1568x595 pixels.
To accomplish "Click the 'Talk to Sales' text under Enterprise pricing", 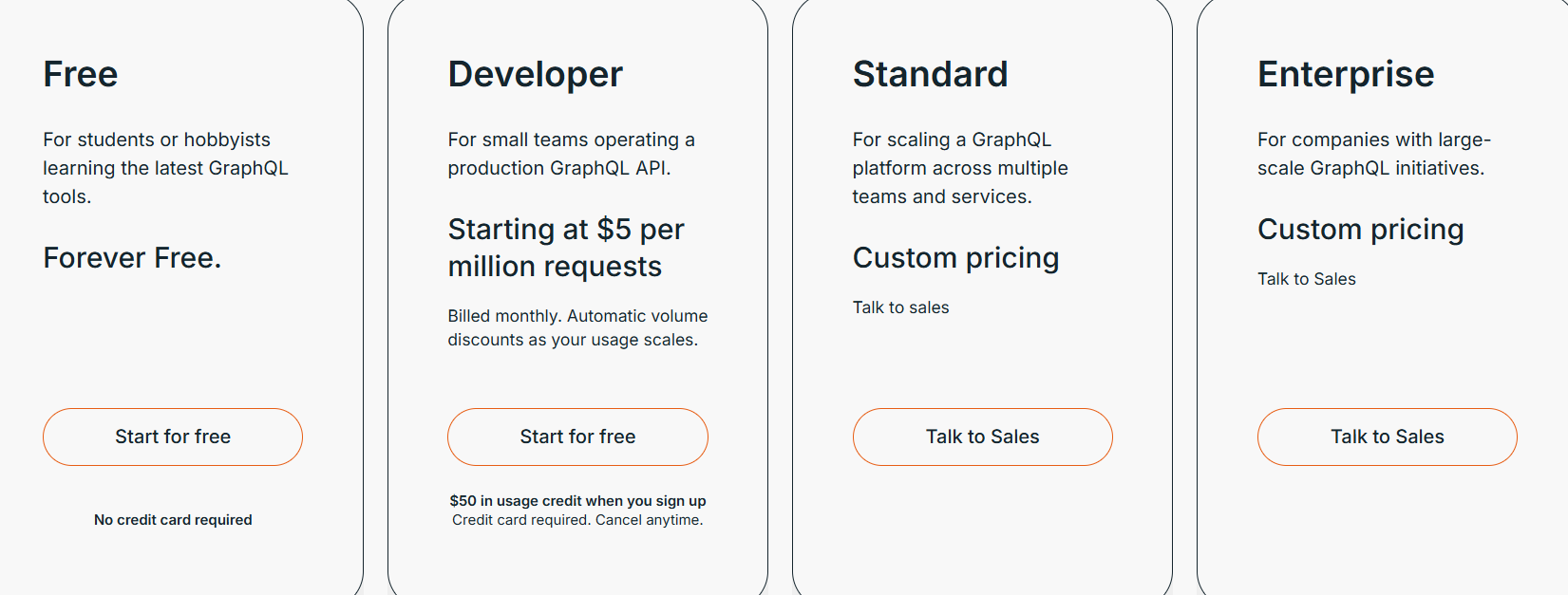I will 1307,278.
